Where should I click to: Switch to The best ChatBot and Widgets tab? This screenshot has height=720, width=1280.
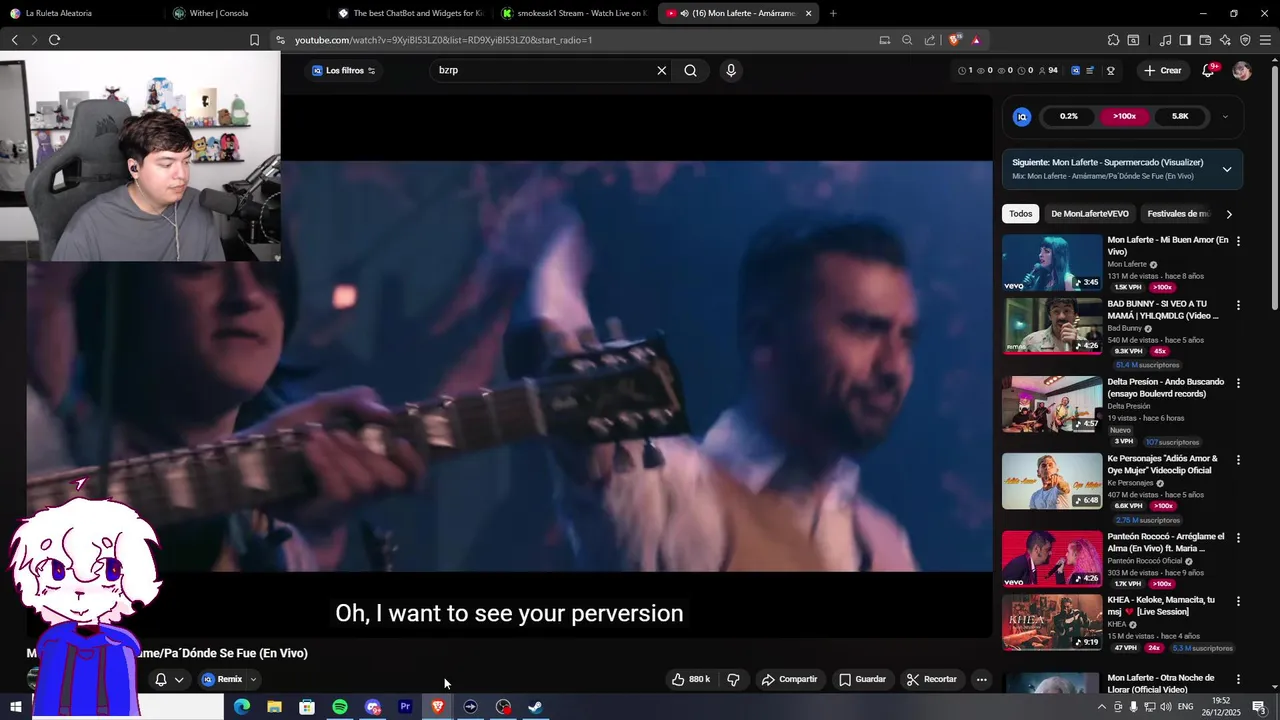coord(410,13)
